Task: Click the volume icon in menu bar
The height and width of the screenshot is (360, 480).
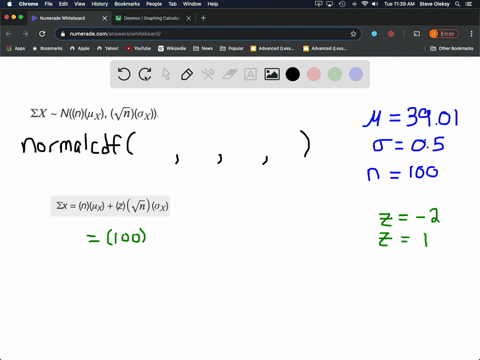Action: 375,4
